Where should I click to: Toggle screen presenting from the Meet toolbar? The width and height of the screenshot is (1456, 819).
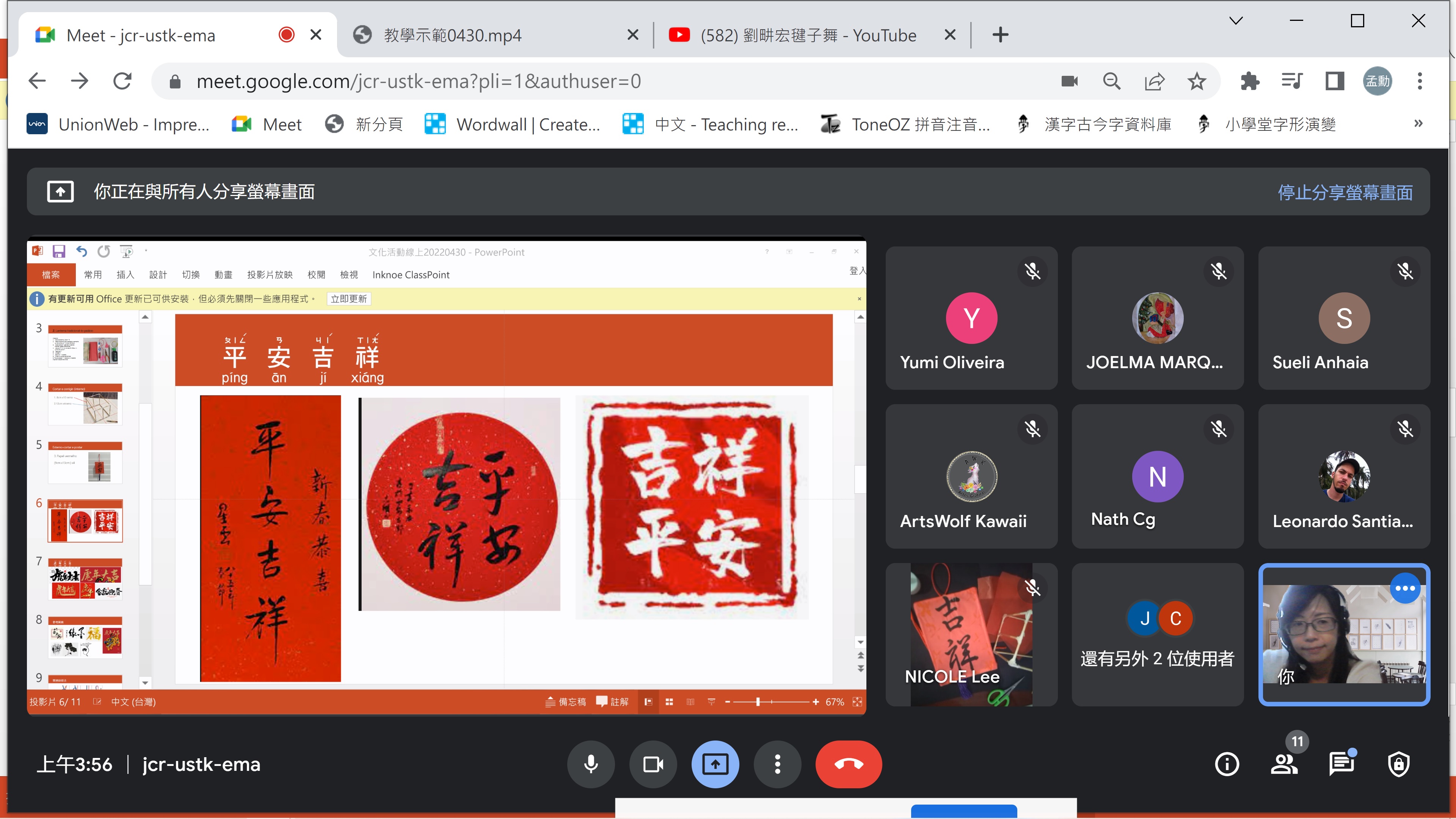click(x=715, y=764)
